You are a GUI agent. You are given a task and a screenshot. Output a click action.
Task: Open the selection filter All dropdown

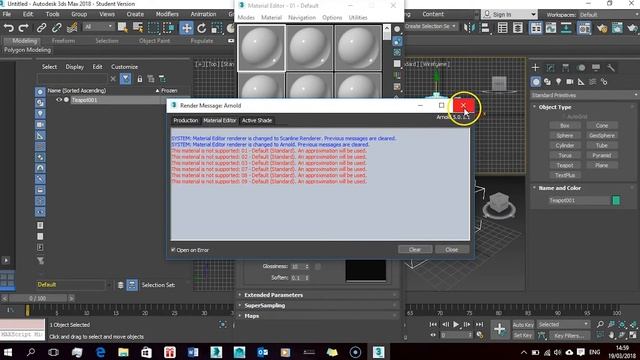(98, 27)
